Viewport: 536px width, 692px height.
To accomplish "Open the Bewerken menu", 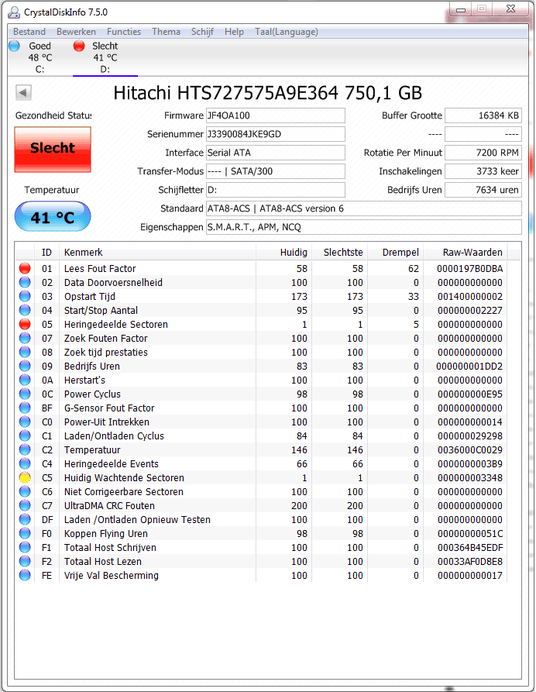I will 76,32.
